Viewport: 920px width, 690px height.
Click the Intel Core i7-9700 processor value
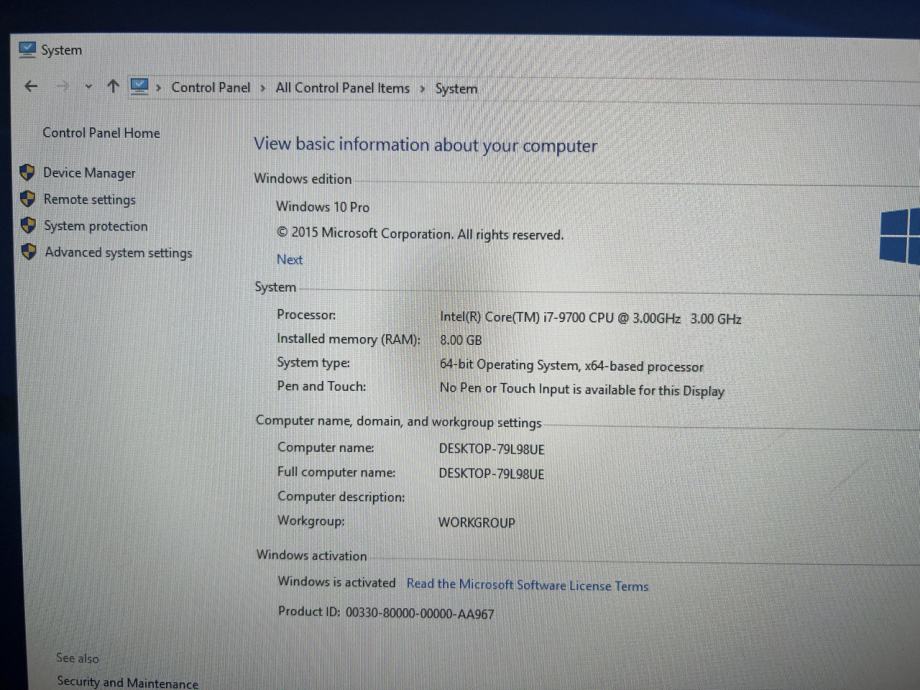[x=591, y=318]
